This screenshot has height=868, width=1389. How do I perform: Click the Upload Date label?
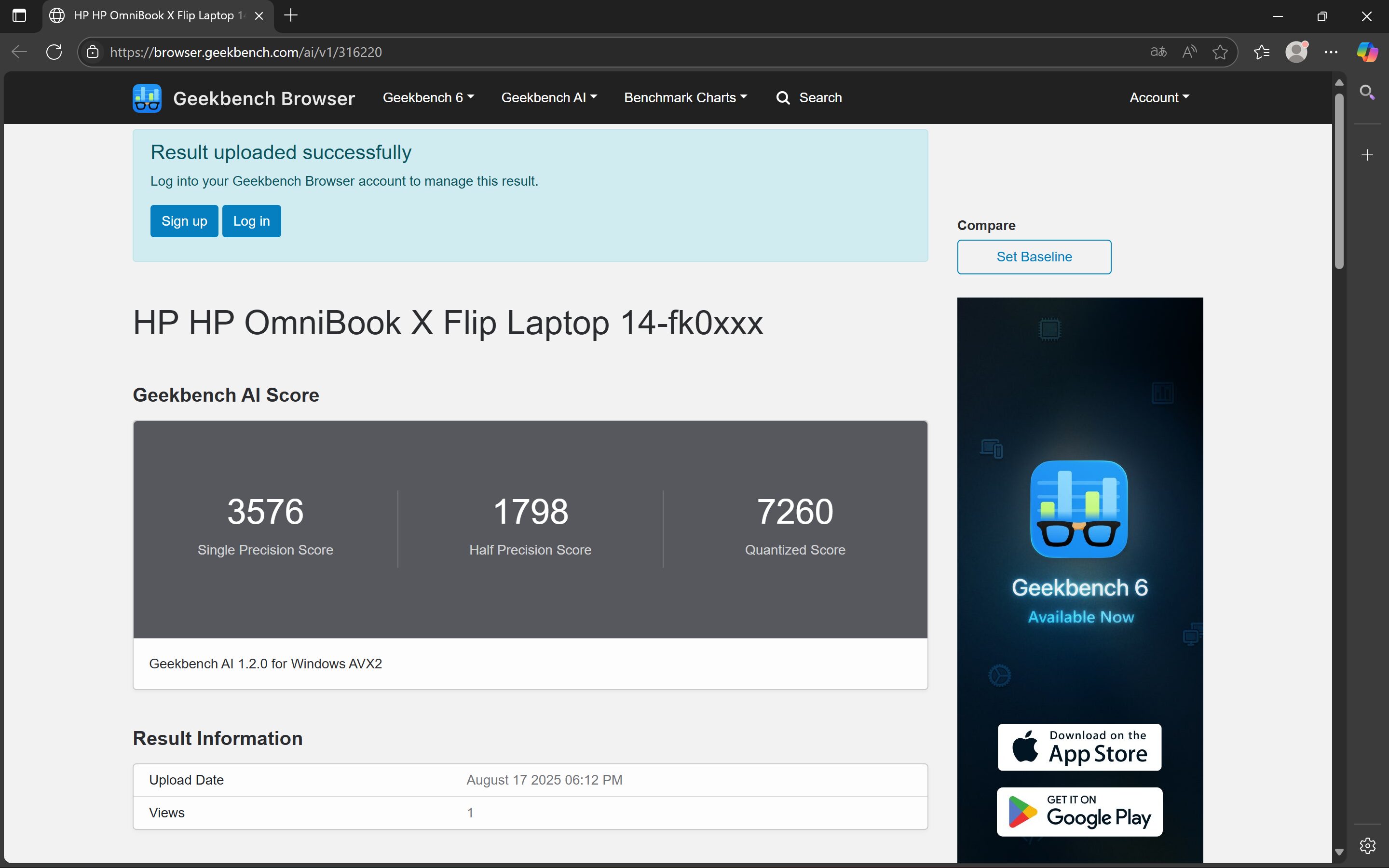[186, 780]
